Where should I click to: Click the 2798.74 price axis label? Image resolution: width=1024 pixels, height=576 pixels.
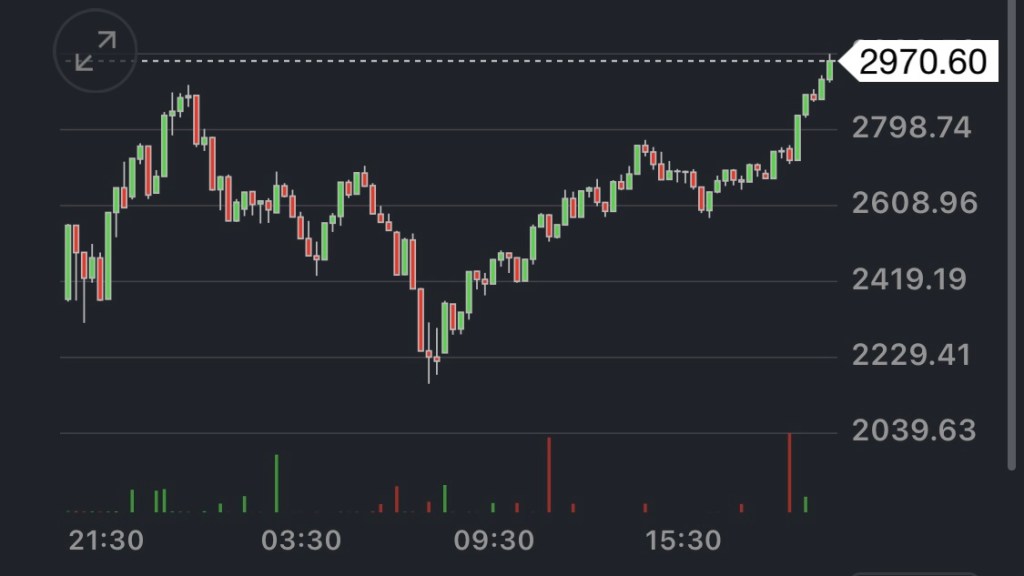click(x=911, y=128)
